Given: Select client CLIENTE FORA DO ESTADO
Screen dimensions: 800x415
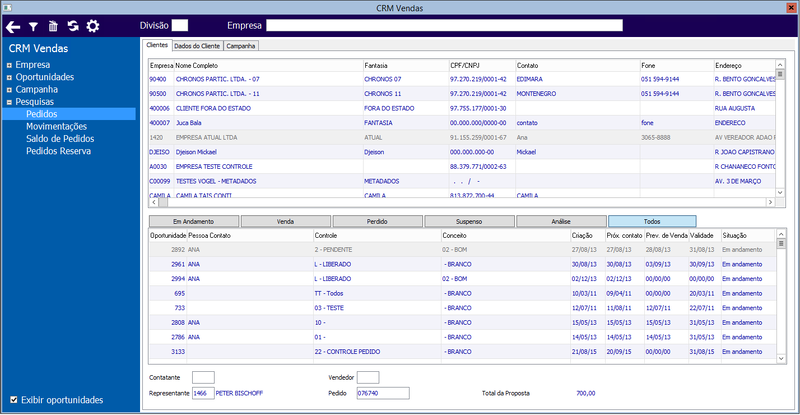Looking at the screenshot, I should pos(462,108).
